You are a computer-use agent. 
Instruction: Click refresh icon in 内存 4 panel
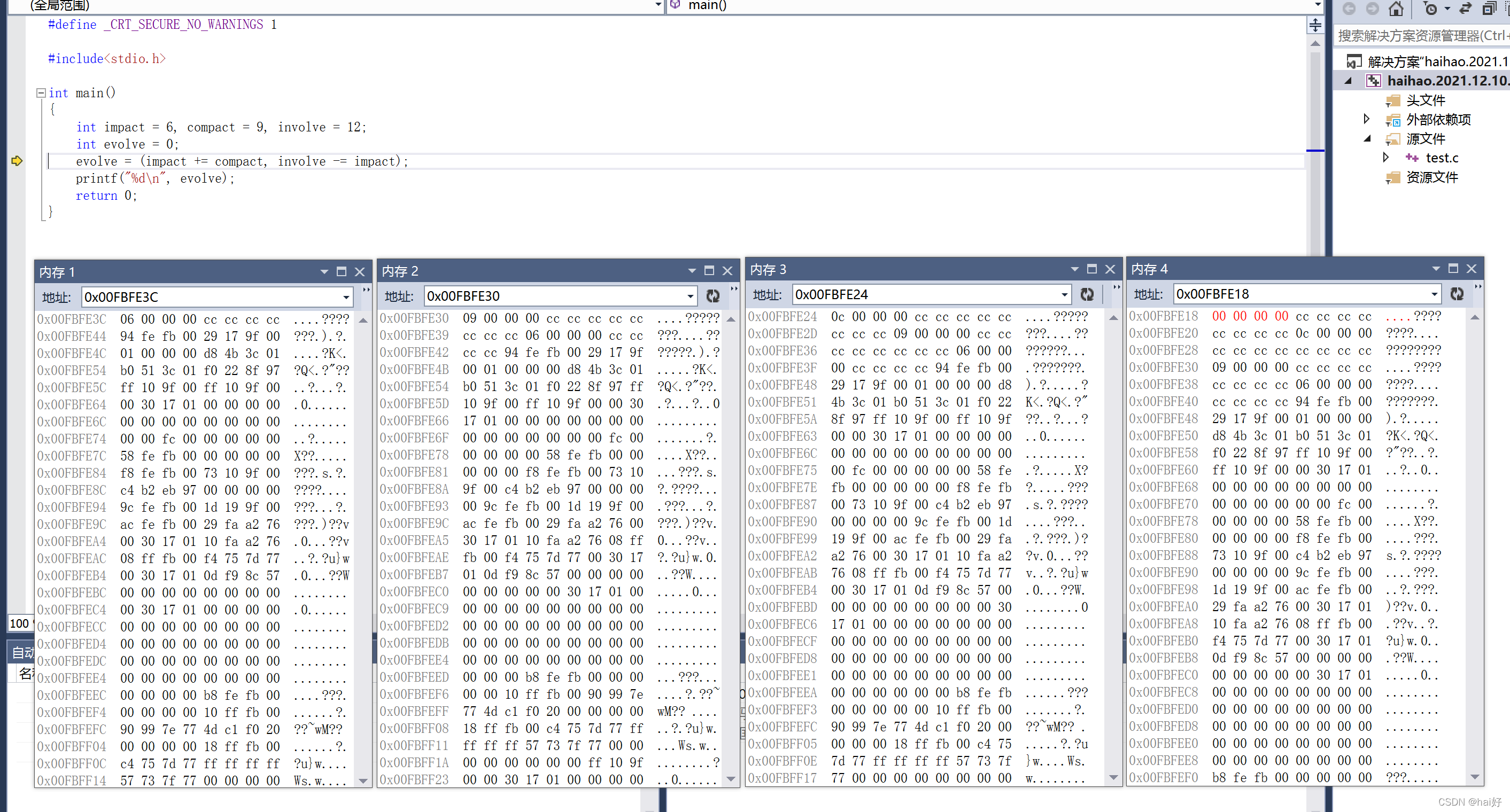click(1457, 293)
